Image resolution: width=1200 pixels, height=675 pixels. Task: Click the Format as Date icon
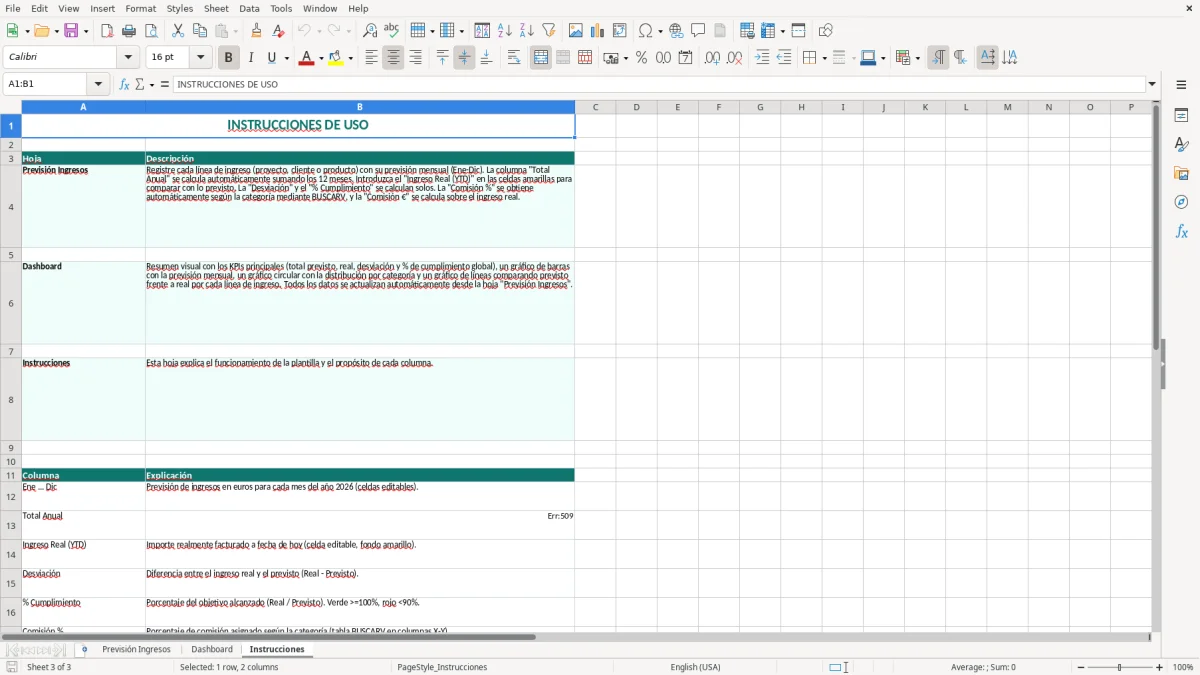(685, 58)
